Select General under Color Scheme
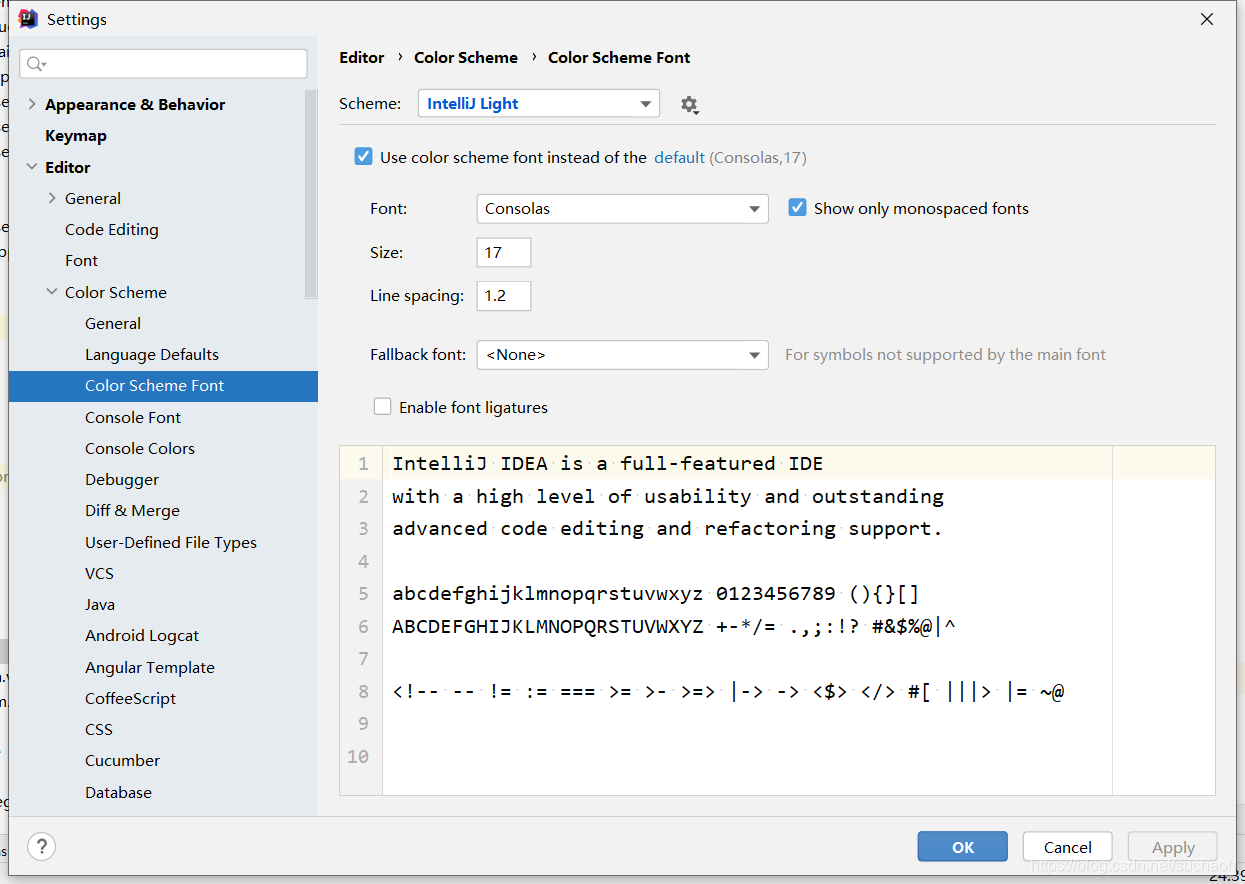Viewport: 1245px width, 884px height. pyautogui.click(x=113, y=324)
